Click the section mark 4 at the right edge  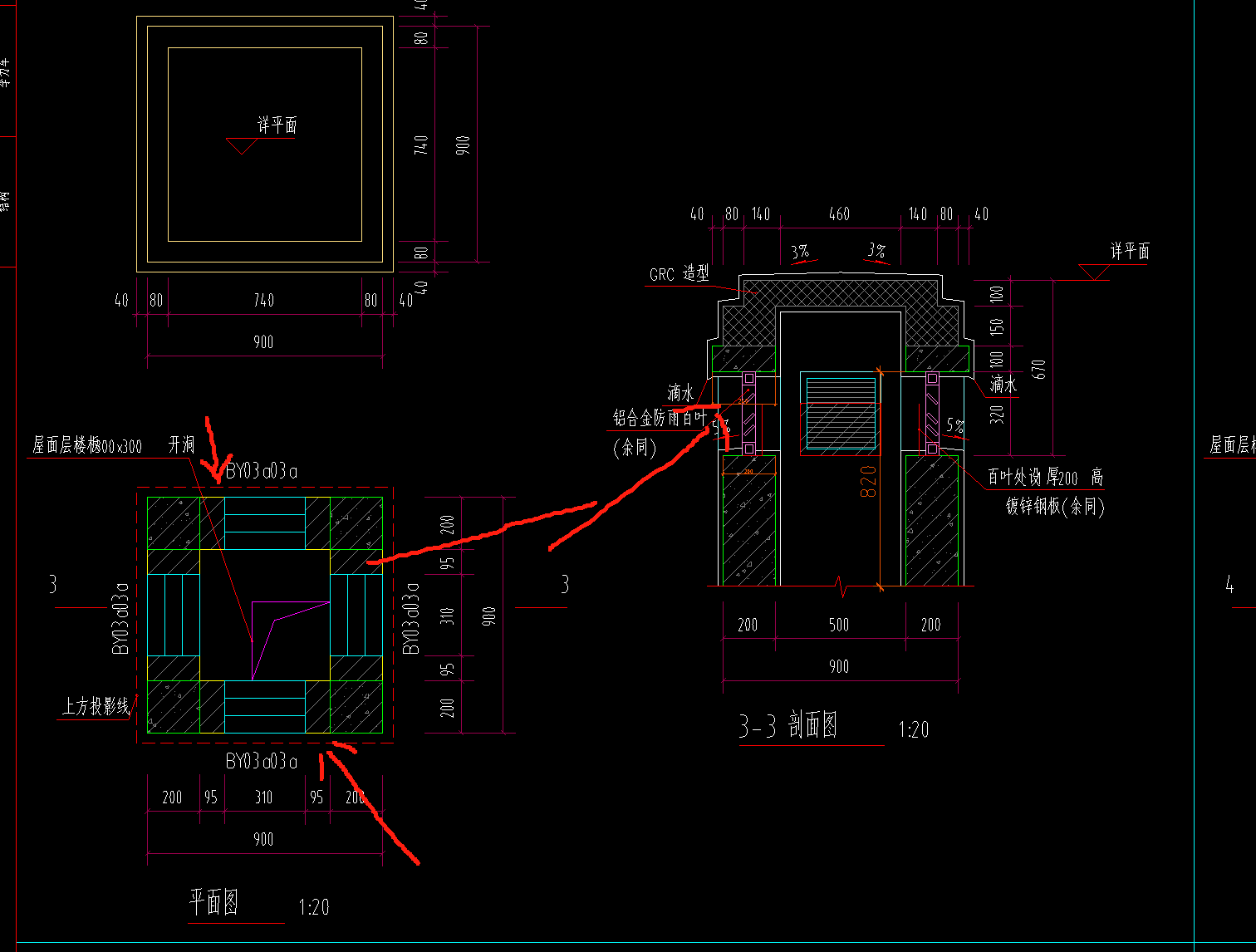point(1230,585)
